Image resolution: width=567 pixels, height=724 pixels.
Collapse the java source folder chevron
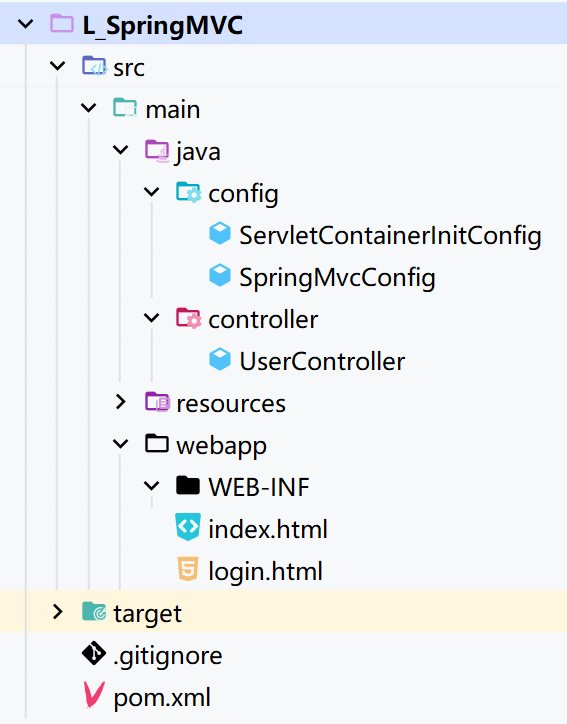(x=121, y=150)
